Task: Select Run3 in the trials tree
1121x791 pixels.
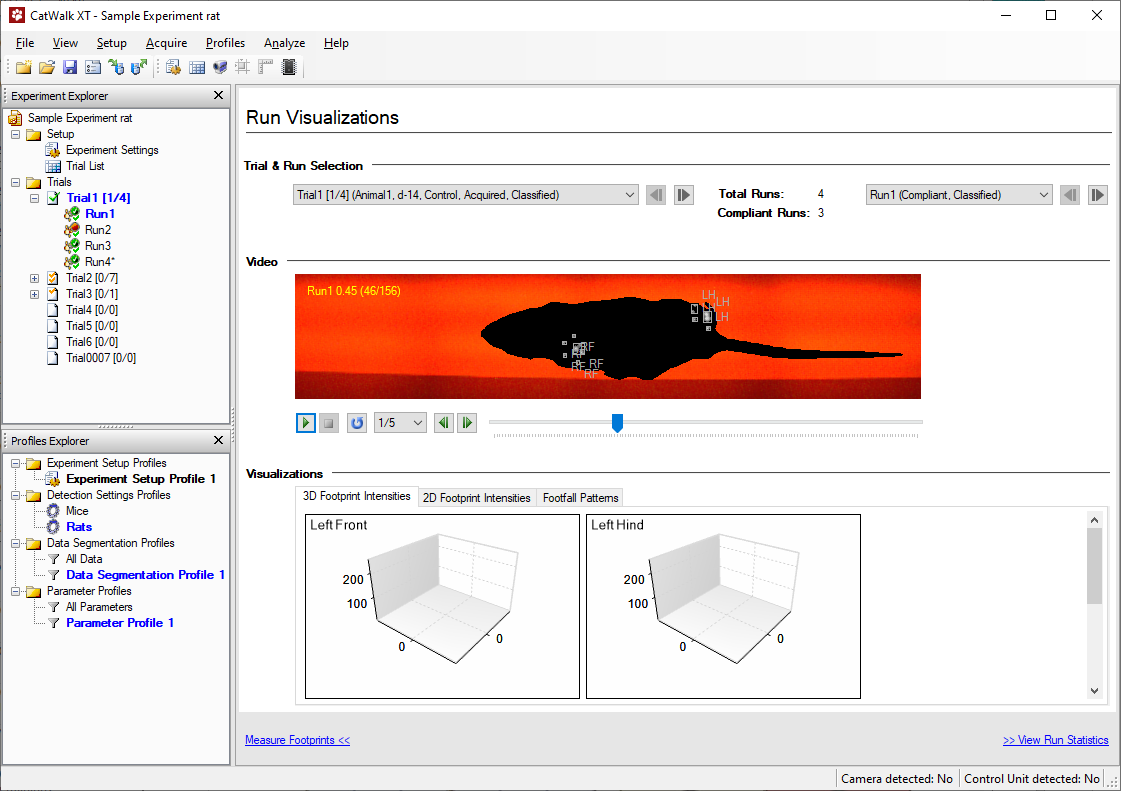Action: pos(98,246)
